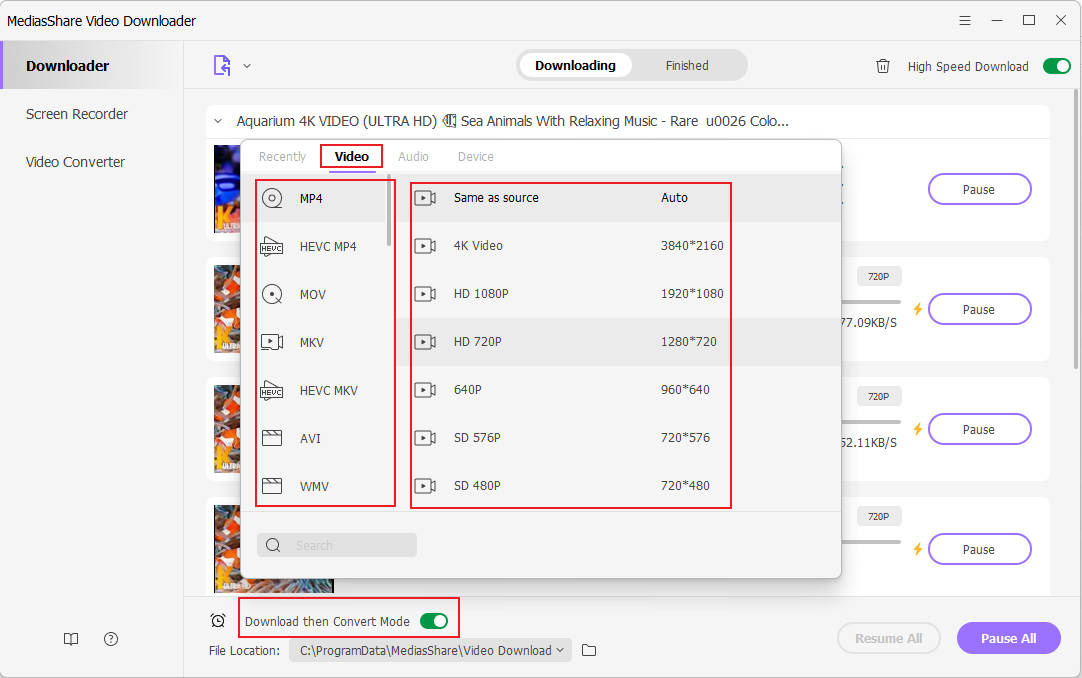
Task: Click the bottom download's progress bar
Action: click(871, 541)
